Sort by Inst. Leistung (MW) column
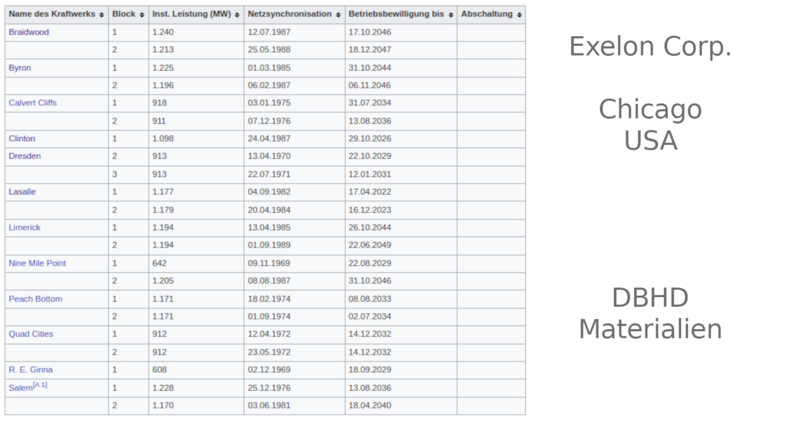Viewport: 800px width, 425px height. pyautogui.click(x=237, y=15)
